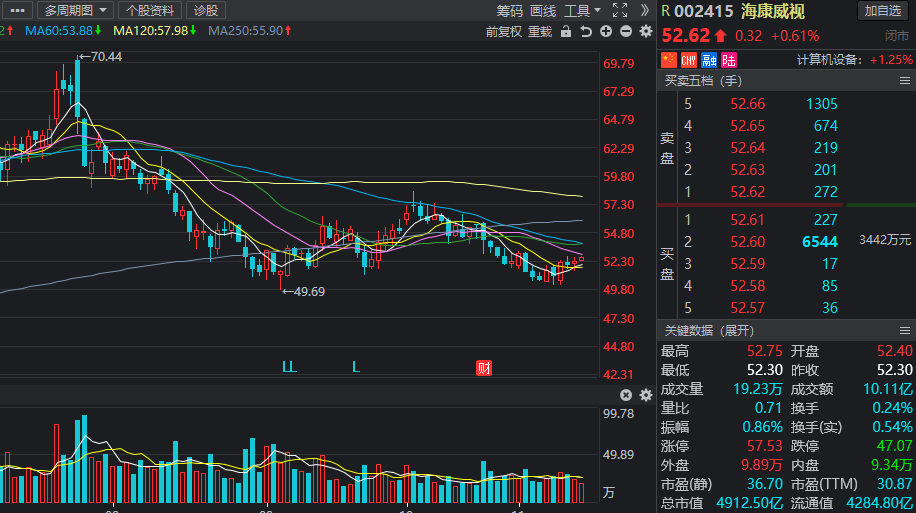Click the 跌停 value 47.07

(894, 446)
